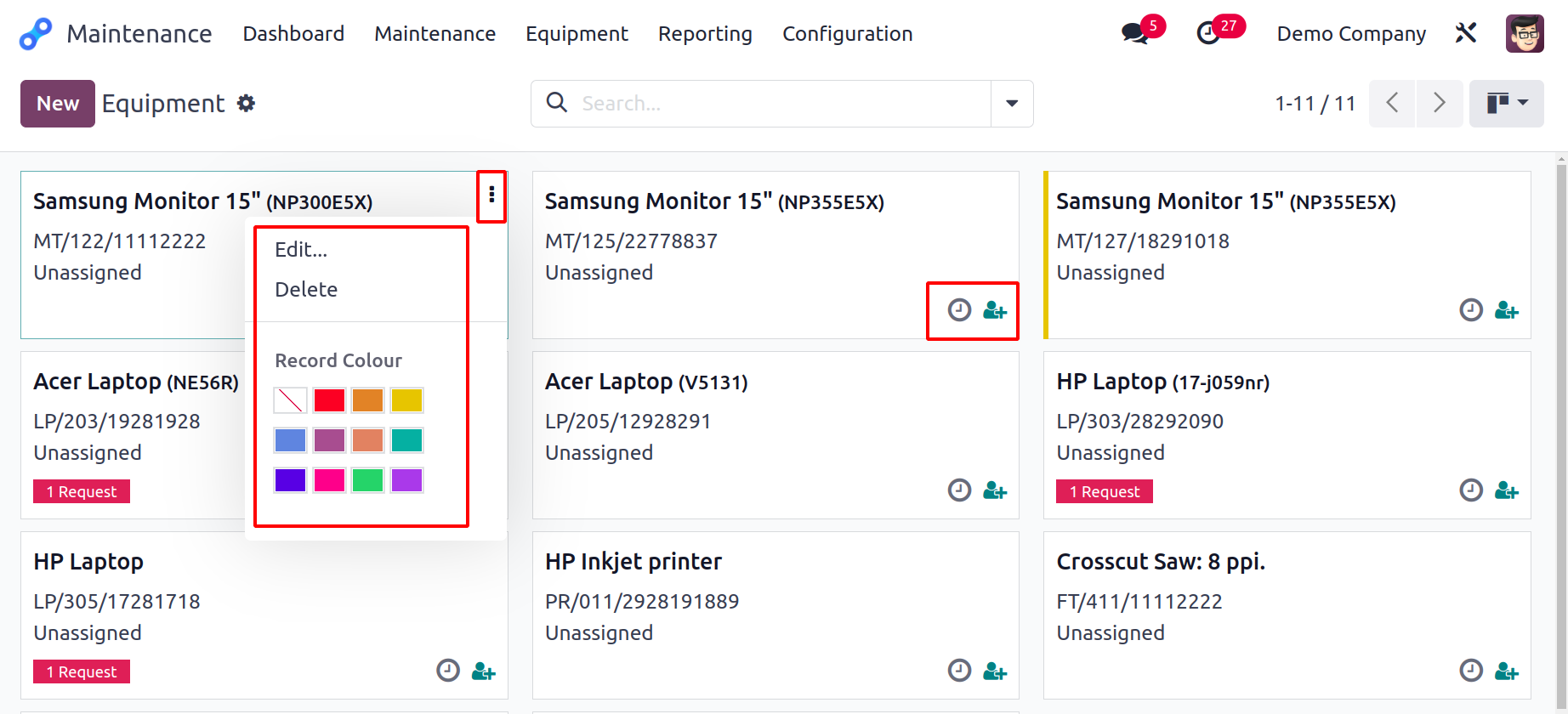Click activity clock on LP/305/17281718 card
The width and height of the screenshot is (1568, 714).
click(x=448, y=671)
